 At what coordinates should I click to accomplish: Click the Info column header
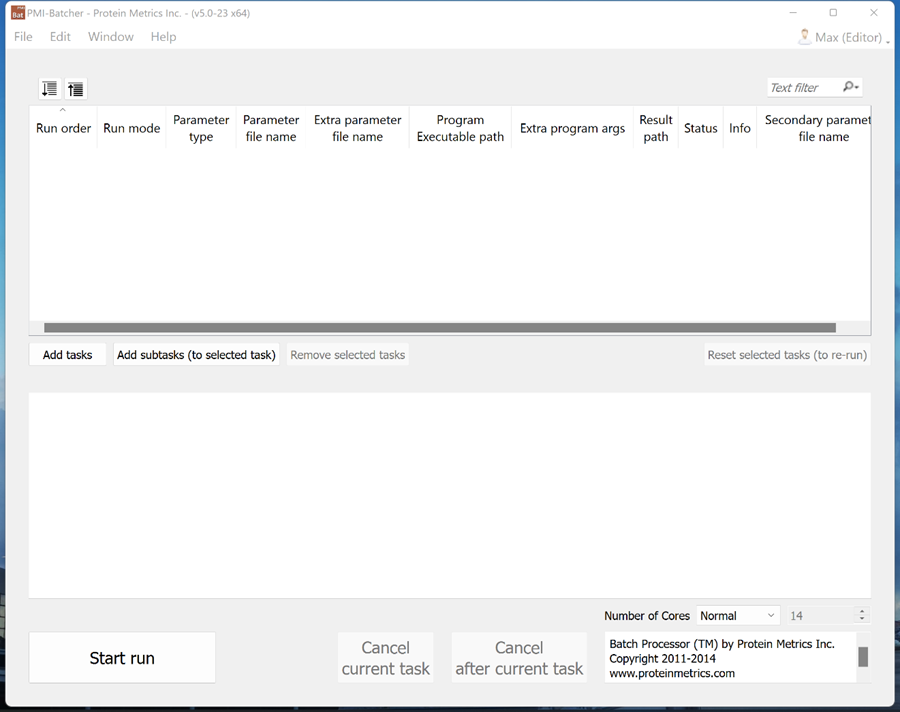point(740,128)
